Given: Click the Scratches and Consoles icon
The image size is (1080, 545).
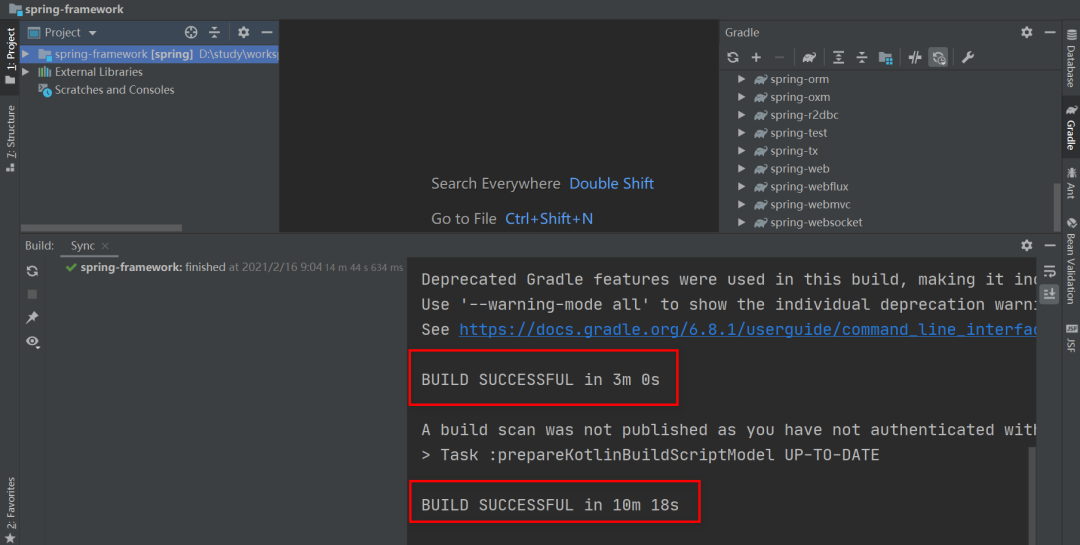Looking at the screenshot, I should [x=45, y=90].
